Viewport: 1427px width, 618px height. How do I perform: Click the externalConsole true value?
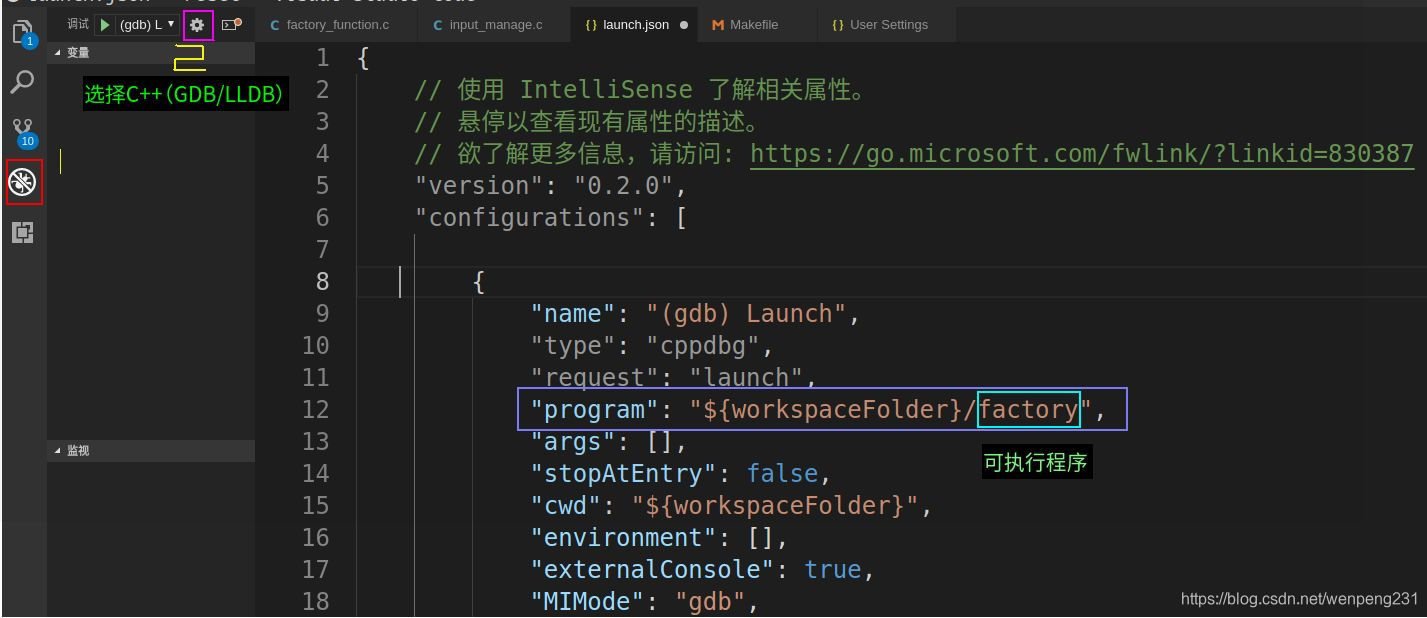pos(833,570)
